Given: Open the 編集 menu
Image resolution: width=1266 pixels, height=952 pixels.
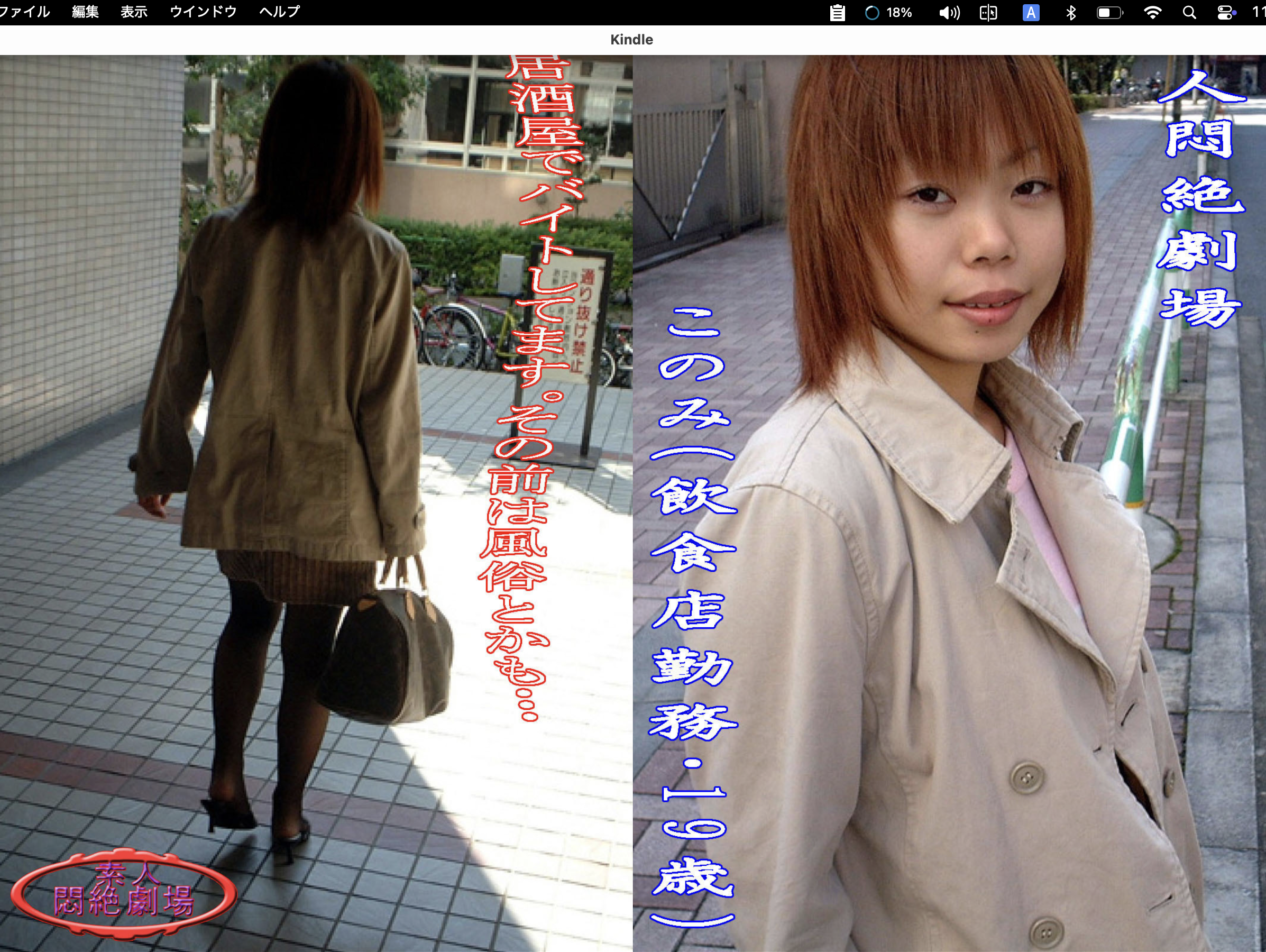Looking at the screenshot, I should click(x=86, y=12).
